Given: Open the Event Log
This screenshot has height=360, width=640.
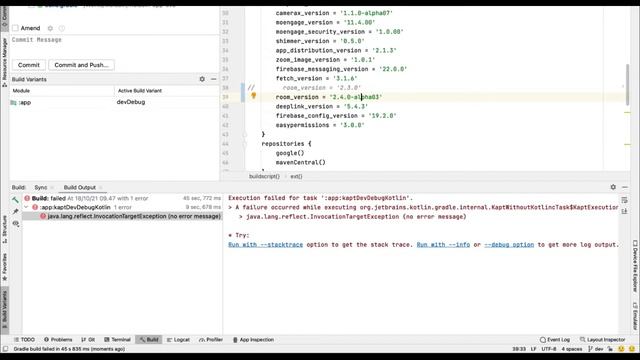Looking at the screenshot, I should pyautogui.click(x=555, y=340).
